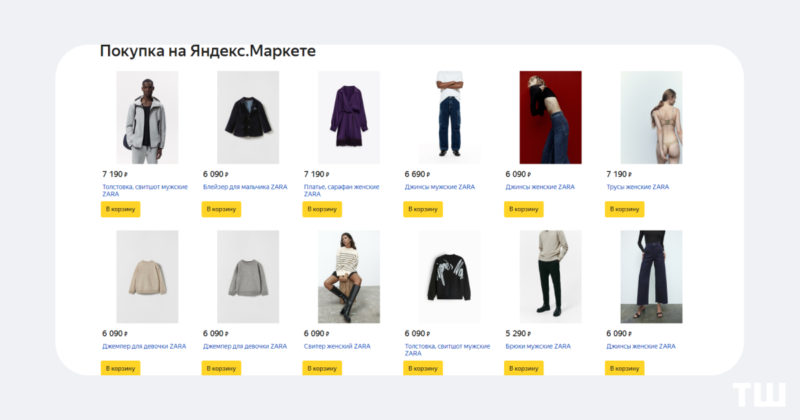
Task: Open the grey girl's jumper image
Action: click(248, 277)
